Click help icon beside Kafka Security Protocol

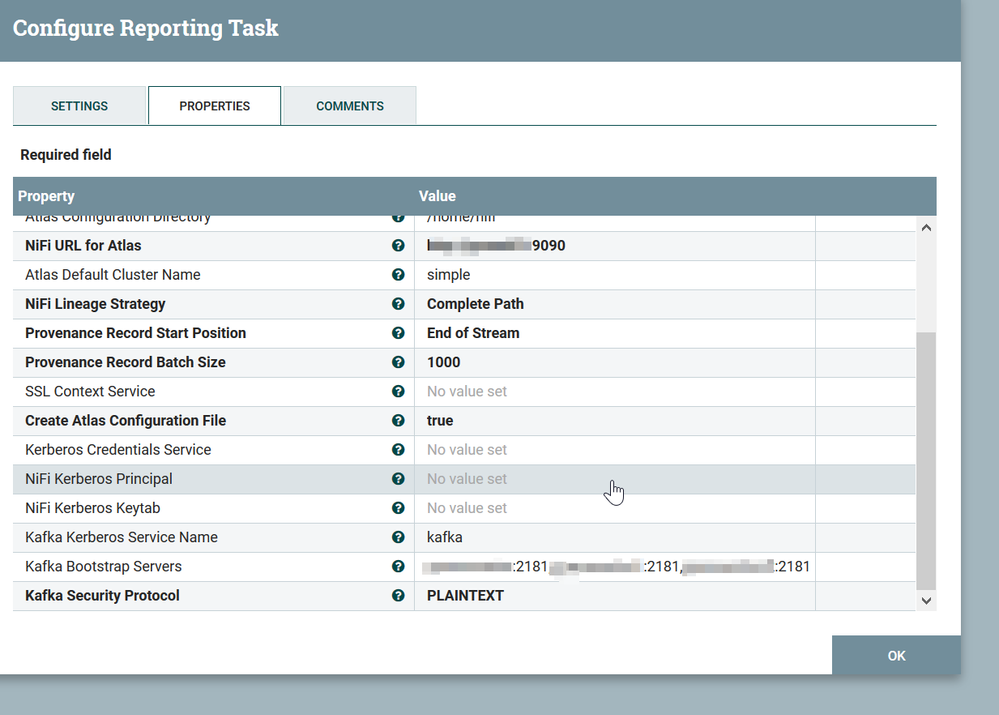pyautogui.click(x=398, y=596)
